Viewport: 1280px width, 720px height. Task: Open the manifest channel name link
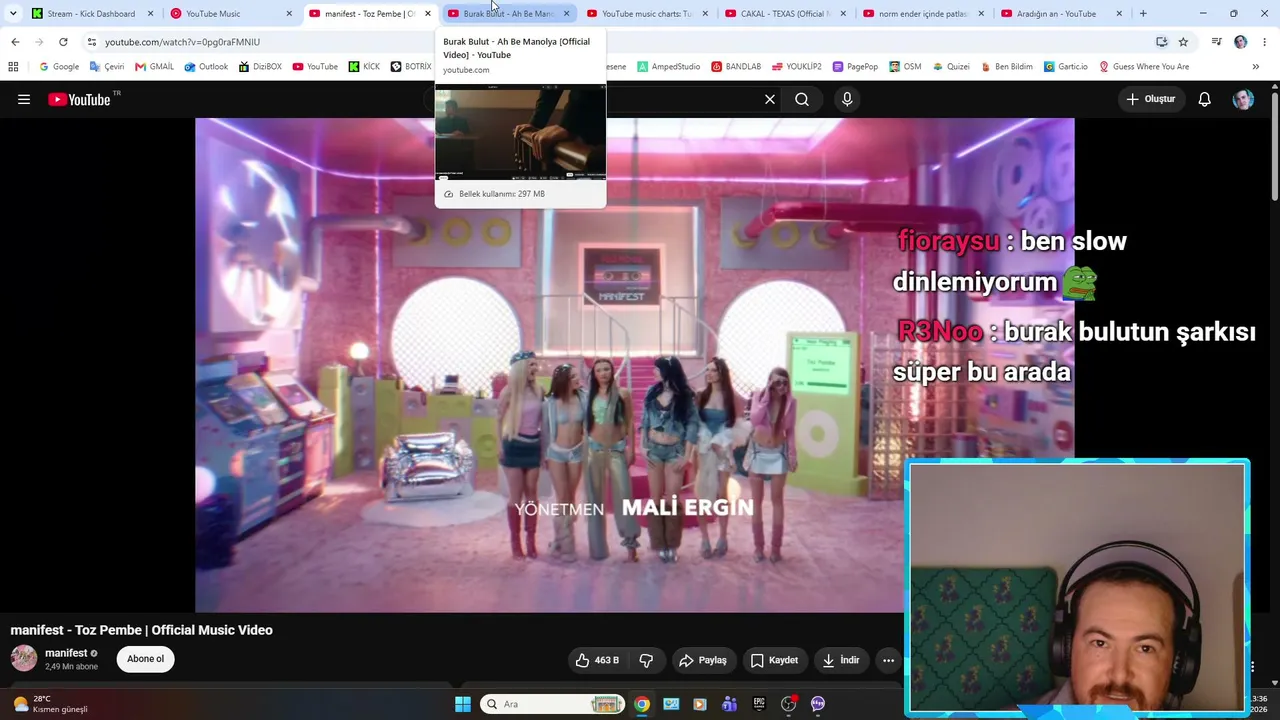[66, 653]
